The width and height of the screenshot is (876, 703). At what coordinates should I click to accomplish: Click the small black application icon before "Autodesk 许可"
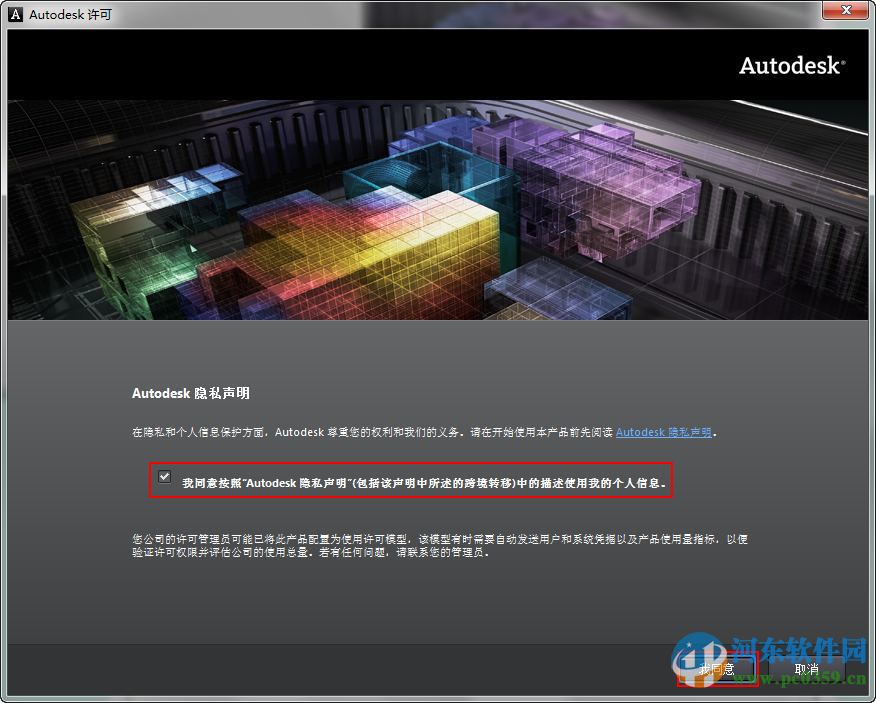coord(14,14)
